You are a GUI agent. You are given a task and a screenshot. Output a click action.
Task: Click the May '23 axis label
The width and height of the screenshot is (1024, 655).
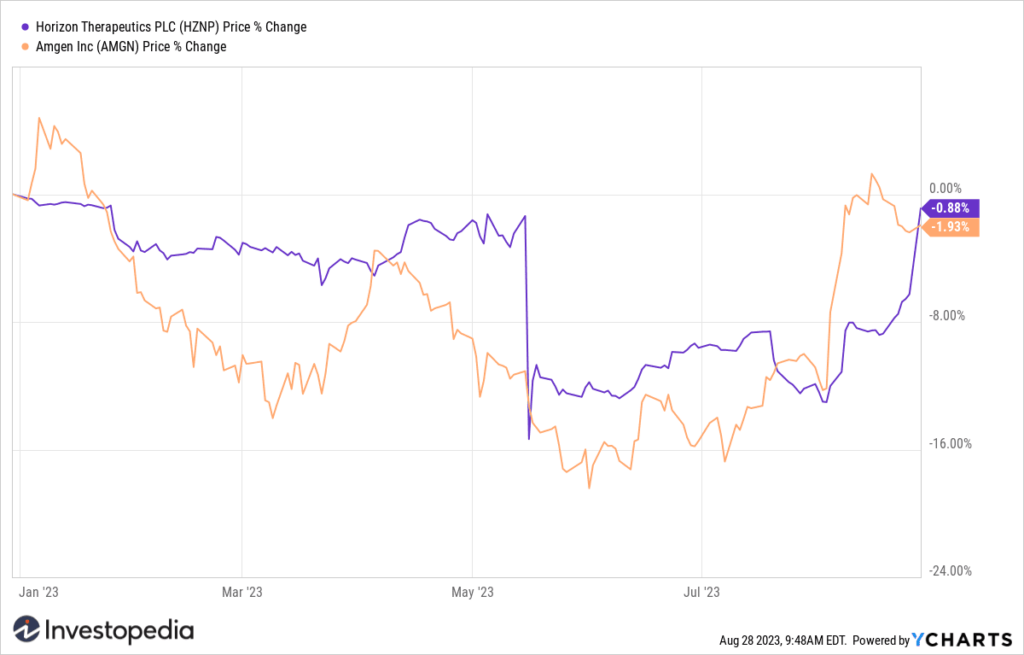pyautogui.click(x=473, y=592)
